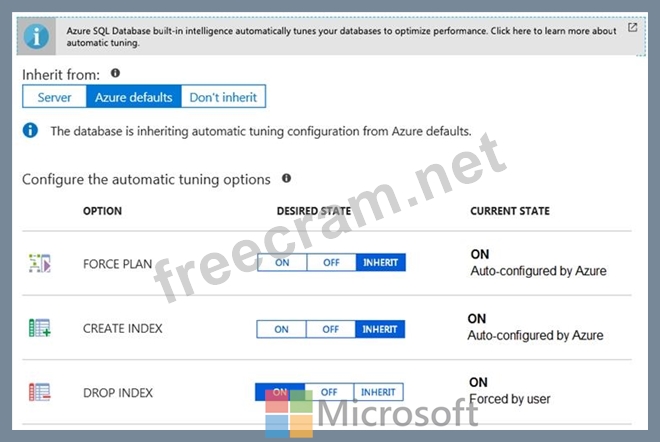Turn Create Index ON

(282, 329)
